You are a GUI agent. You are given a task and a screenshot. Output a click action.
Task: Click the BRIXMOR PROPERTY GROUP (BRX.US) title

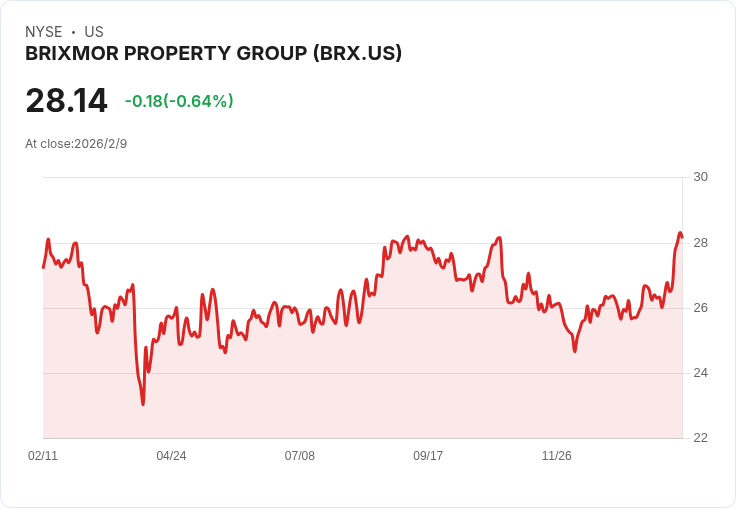[213, 53]
